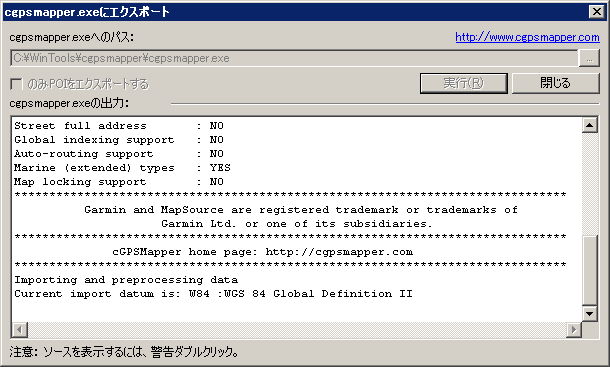
Task: Click the output scroll down arrow
Action: pos(590,313)
